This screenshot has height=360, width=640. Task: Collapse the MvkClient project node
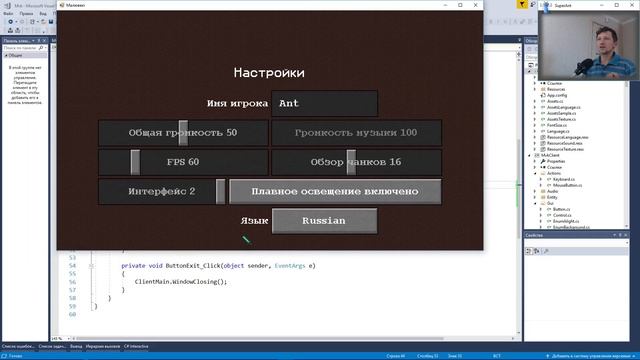529,156
